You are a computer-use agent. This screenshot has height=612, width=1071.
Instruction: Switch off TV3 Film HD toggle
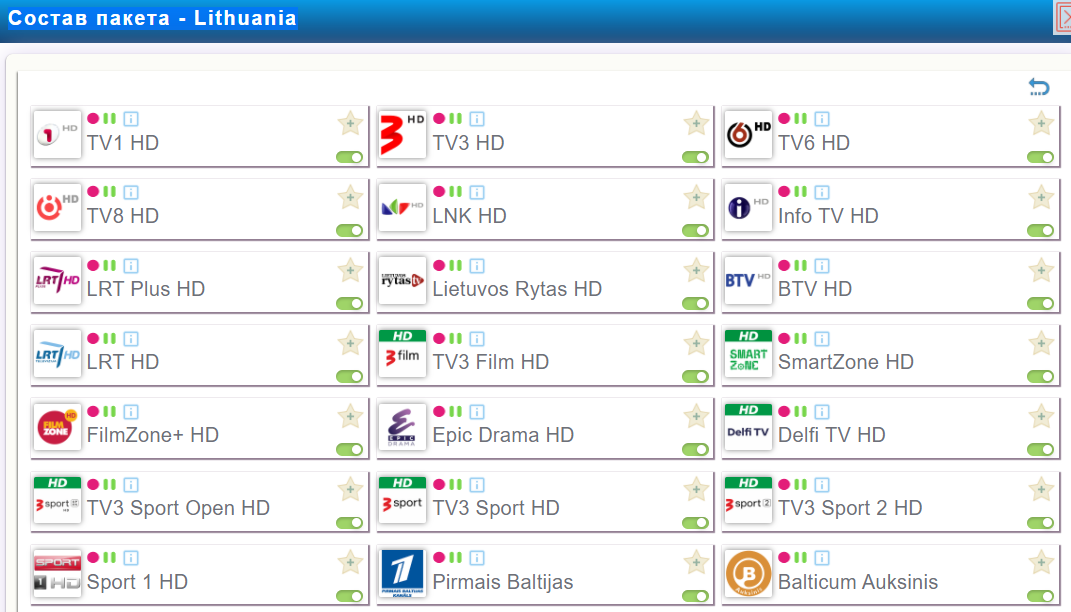tap(695, 377)
